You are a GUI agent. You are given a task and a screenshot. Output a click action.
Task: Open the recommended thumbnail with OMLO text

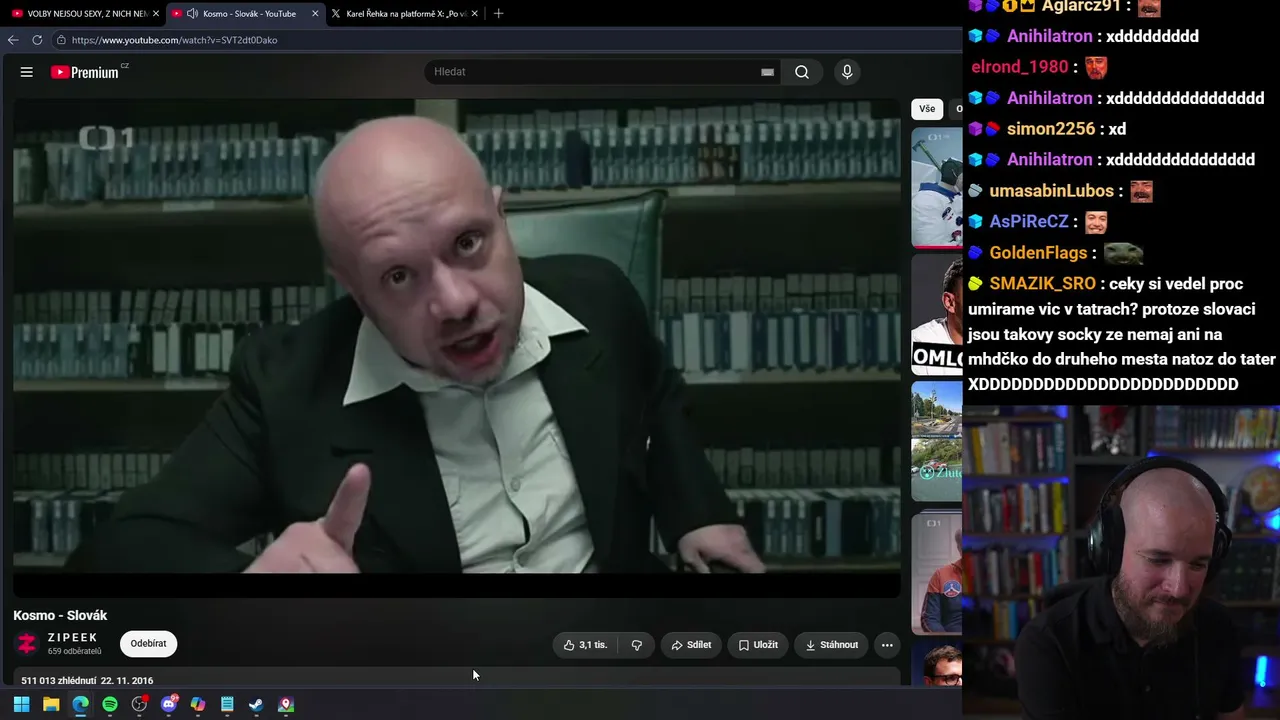point(937,315)
